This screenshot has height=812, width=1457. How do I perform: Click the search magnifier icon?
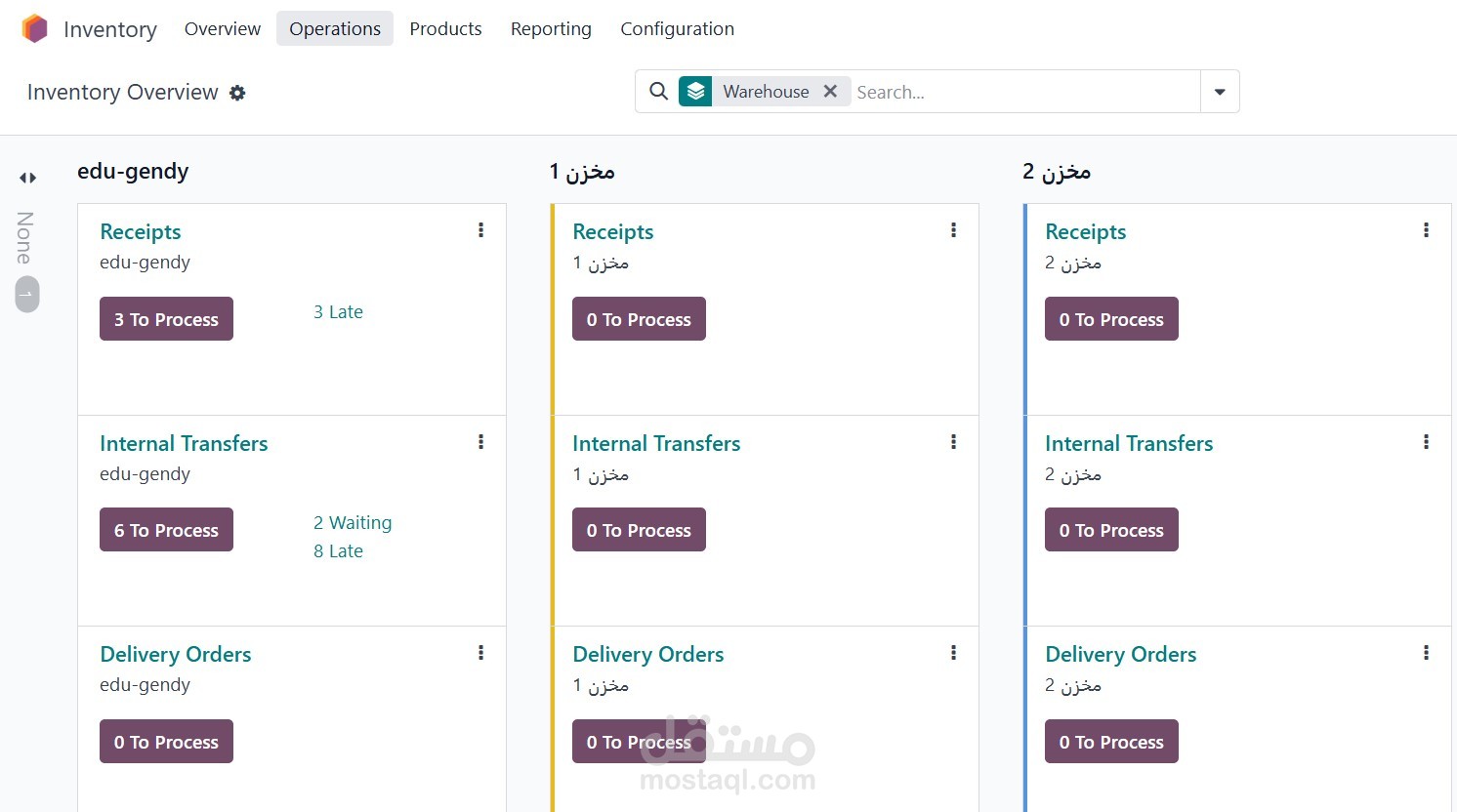[659, 91]
